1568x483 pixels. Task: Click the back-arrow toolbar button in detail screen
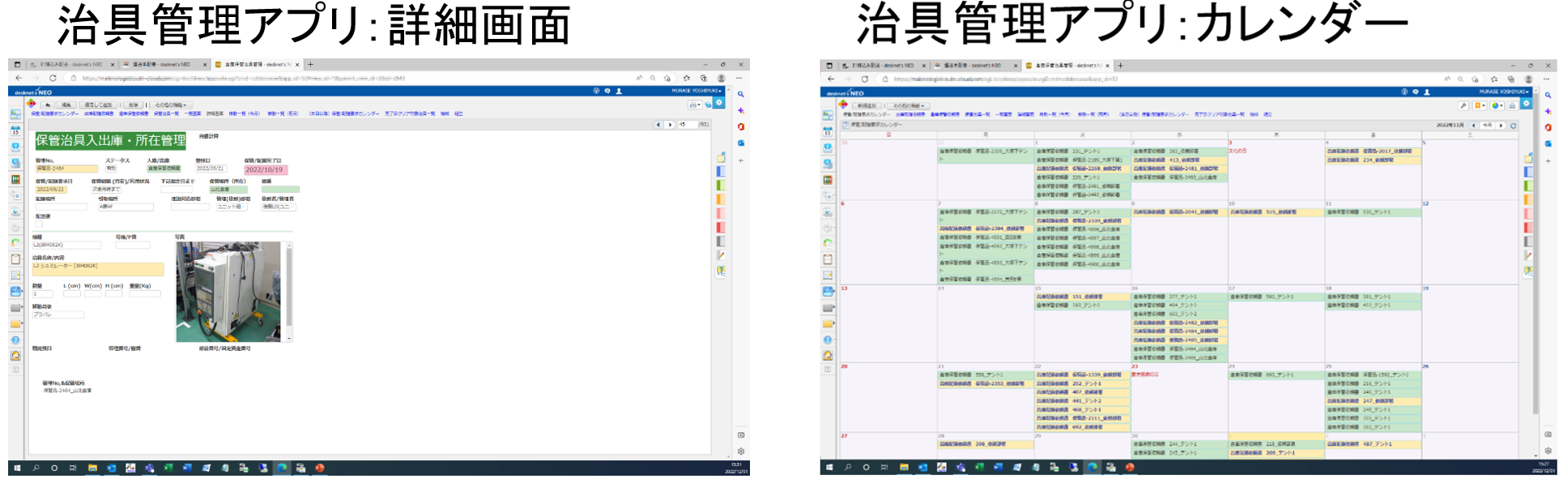pyautogui.click(x=48, y=105)
